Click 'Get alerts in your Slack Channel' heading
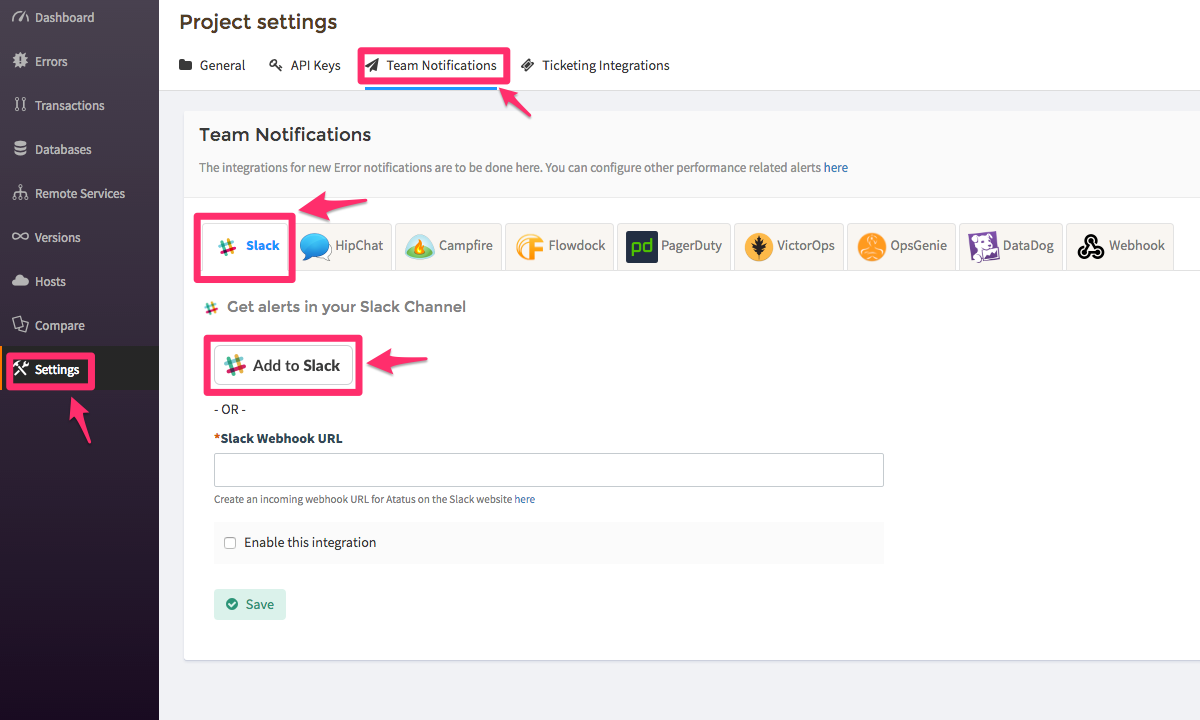The width and height of the screenshot is (1200, 720). [346, 307]
